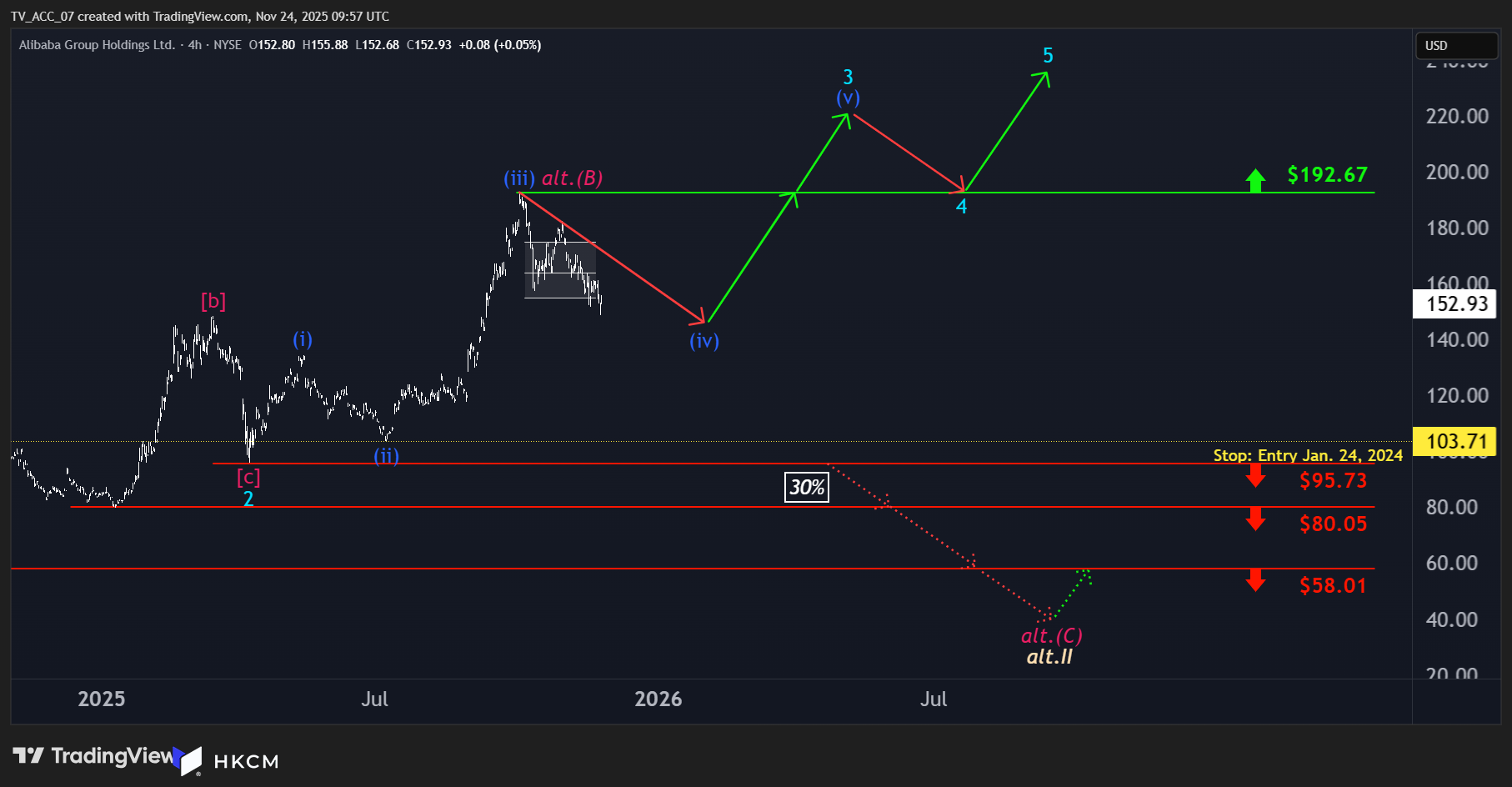Image resolution: width=1512 pixels, height=787 pixels.
Task: Click the wave label (iv)
Action: (704, 341)
